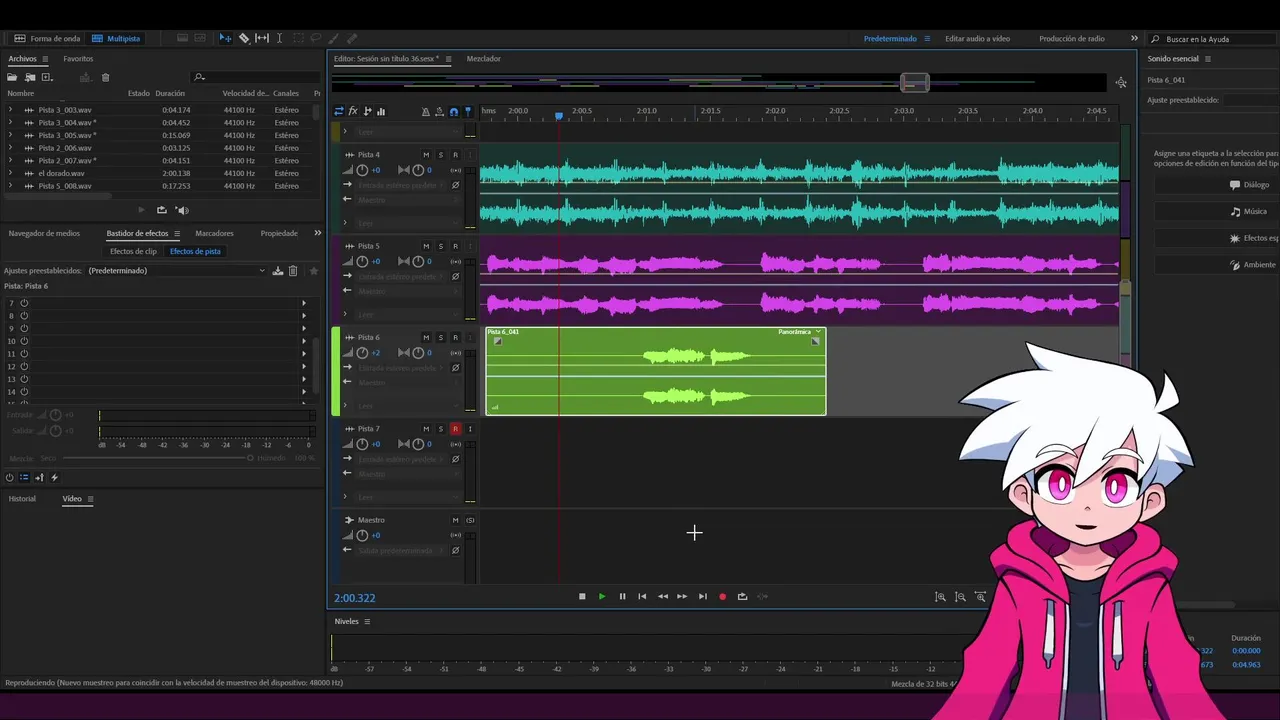The height and width of the screenshot is (720, 1280).
Task: Solo Pista 5
Action: coord(440,246)
